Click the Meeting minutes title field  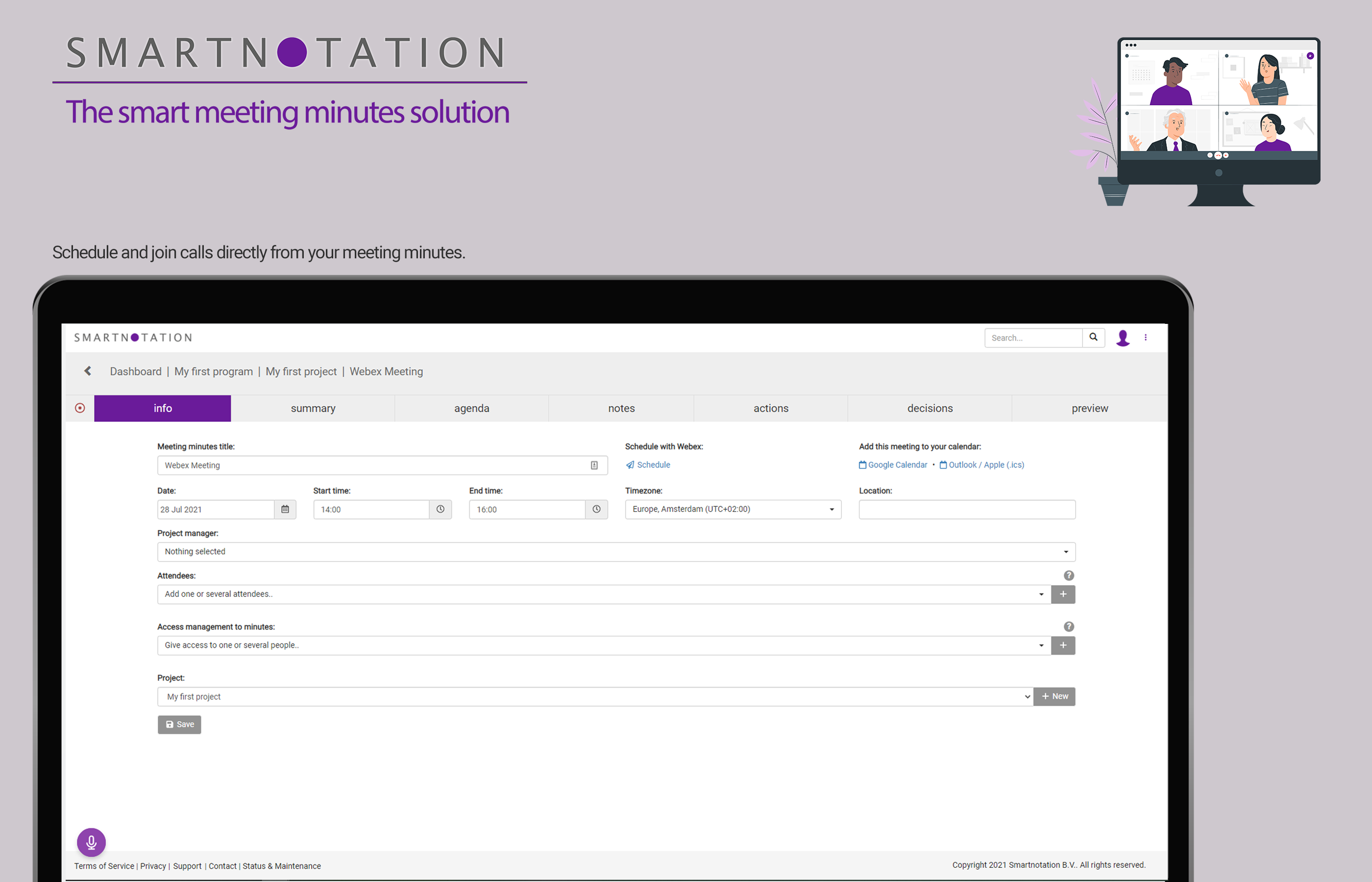(x=383, y=465)
